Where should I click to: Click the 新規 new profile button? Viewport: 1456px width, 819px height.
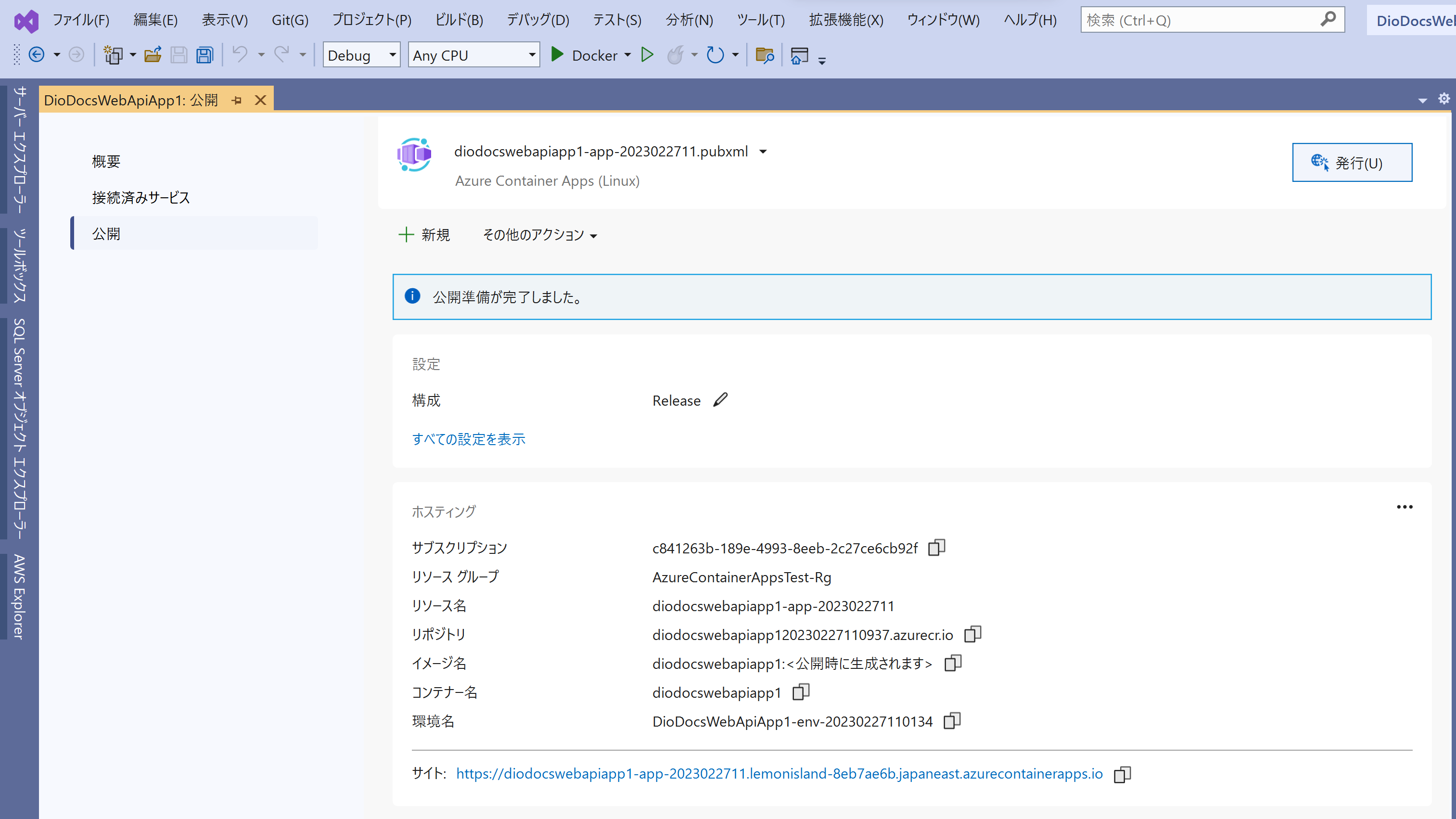coord(424,234)
